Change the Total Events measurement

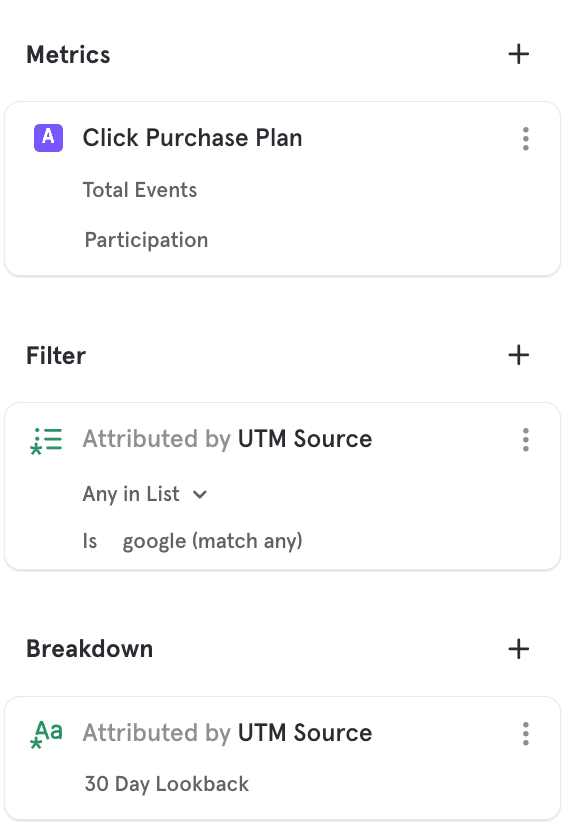pyautogui.click(x=140, y=190)
